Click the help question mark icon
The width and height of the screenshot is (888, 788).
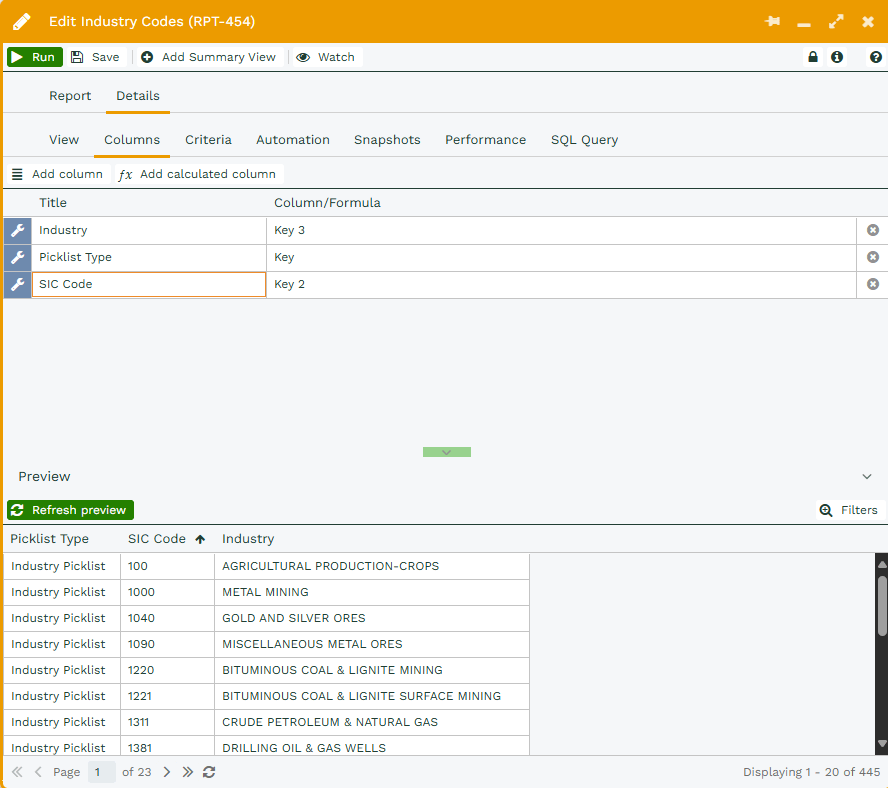pyautogui.click(x=875, y=57)
